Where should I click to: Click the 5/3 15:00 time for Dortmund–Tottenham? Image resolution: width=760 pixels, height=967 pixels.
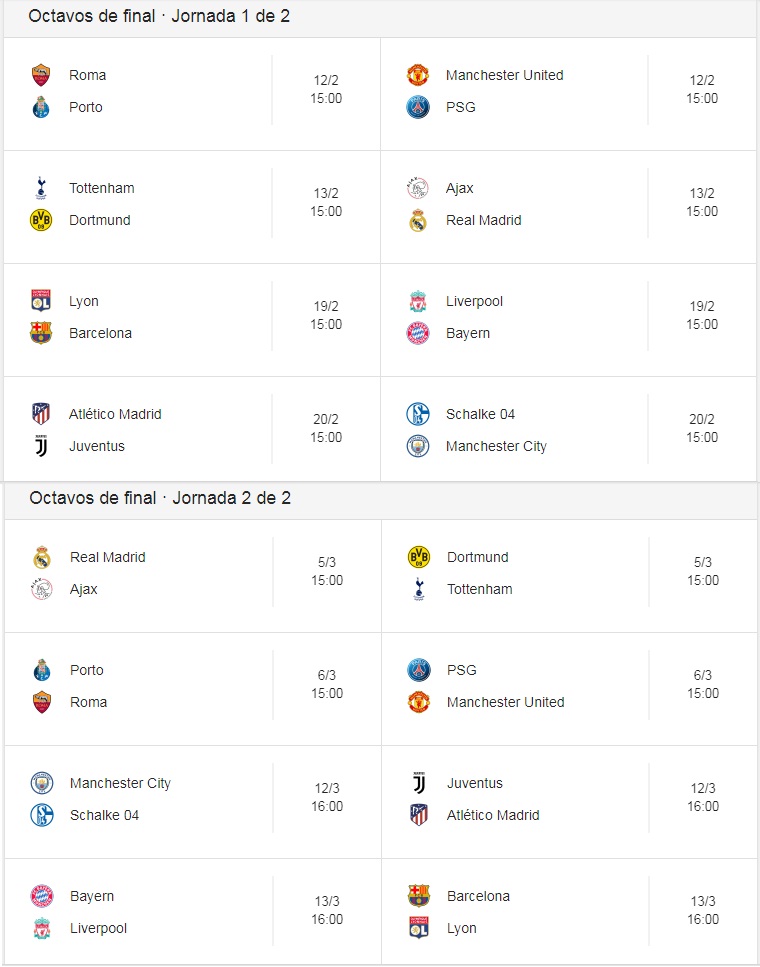pos(703,571)
